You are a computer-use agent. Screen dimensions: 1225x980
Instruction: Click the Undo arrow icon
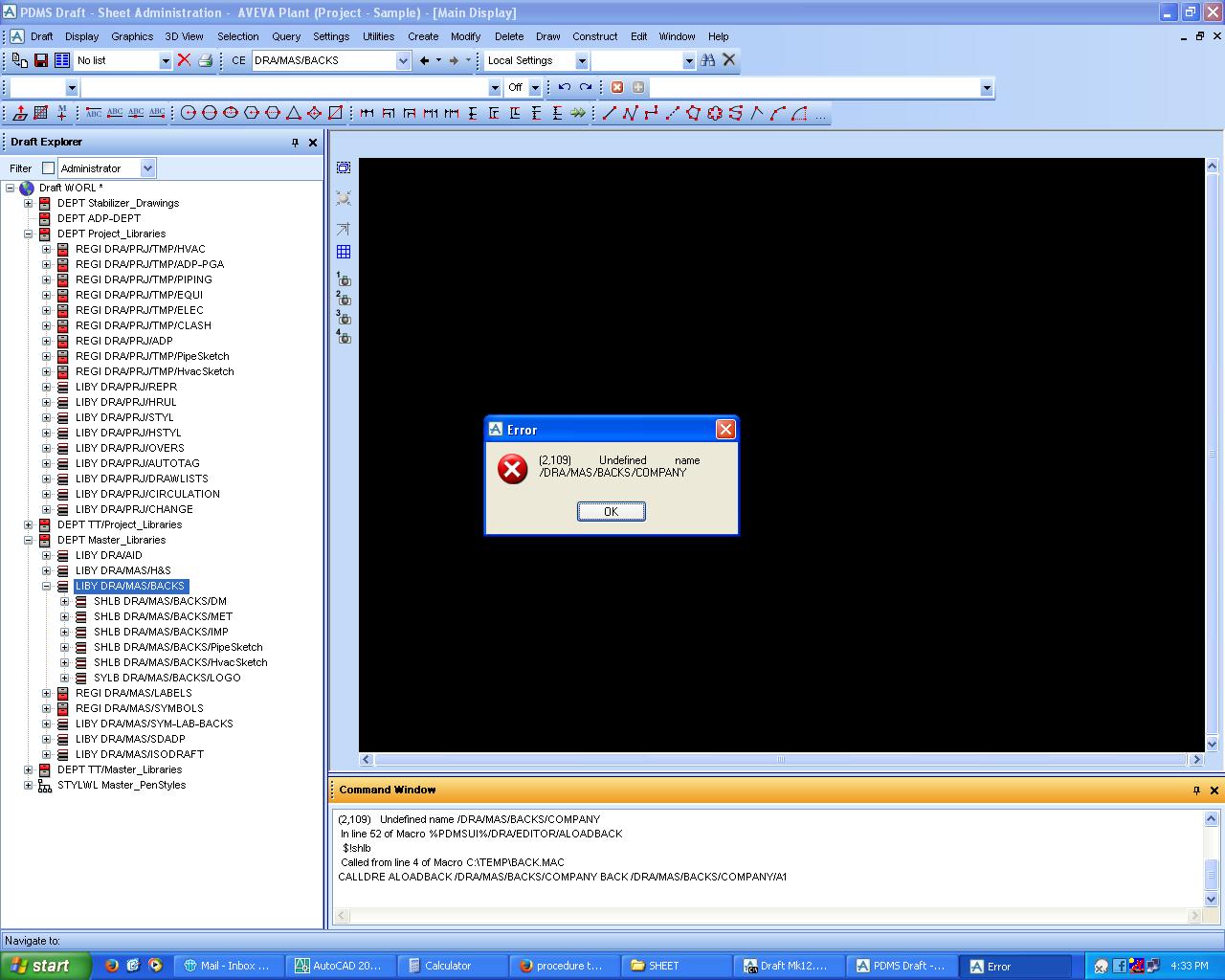[x=565, y=87]
